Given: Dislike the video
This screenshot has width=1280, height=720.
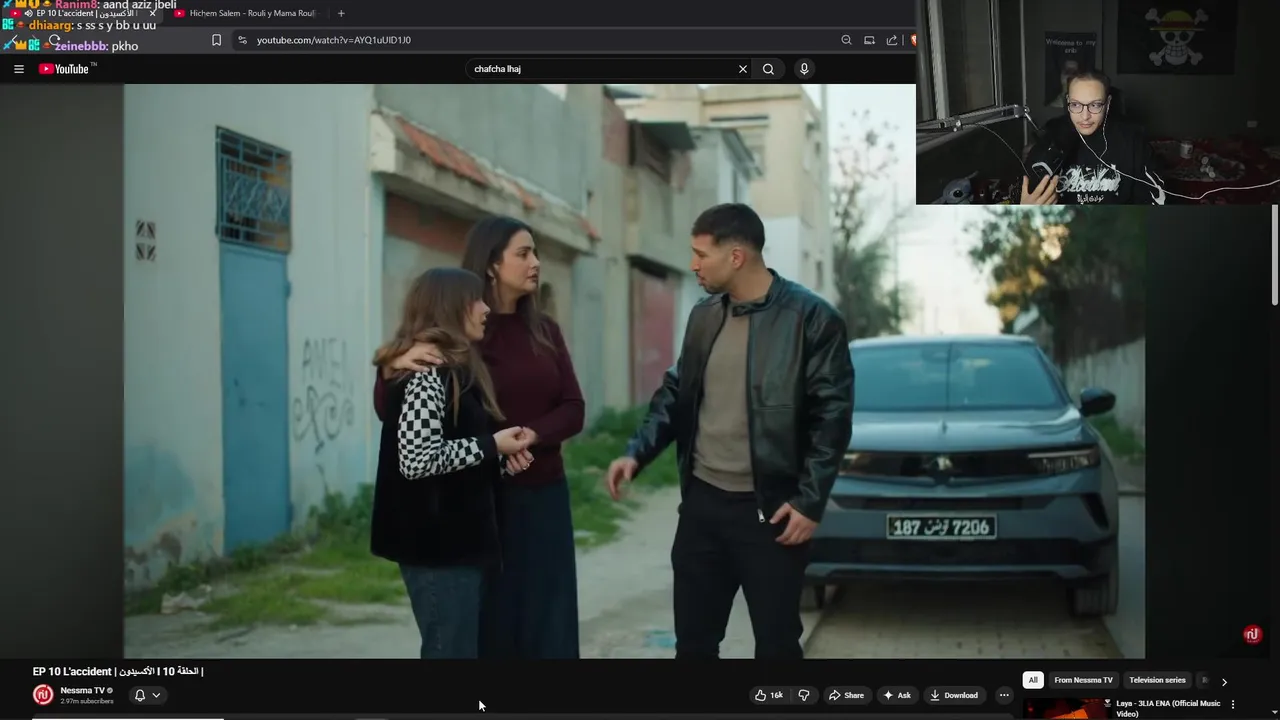Looking at the screenshot, I should pyautogui.click(x=804, y=695).
